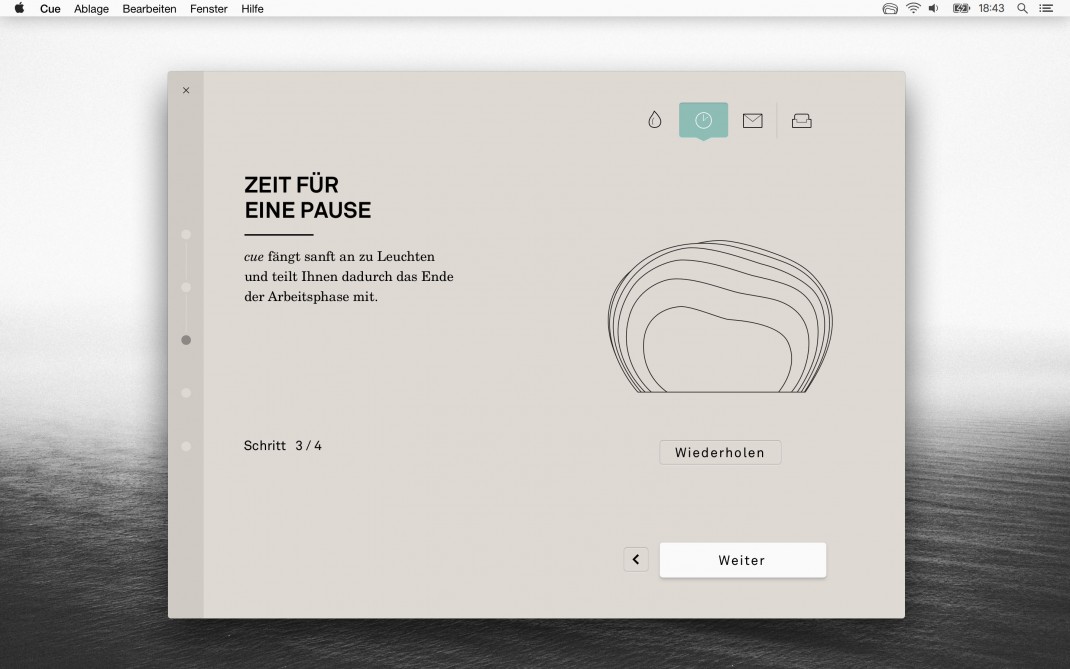Go back with the left chevron button
The width and height of the screenshot is (1070, 669).
coord(636,560)
